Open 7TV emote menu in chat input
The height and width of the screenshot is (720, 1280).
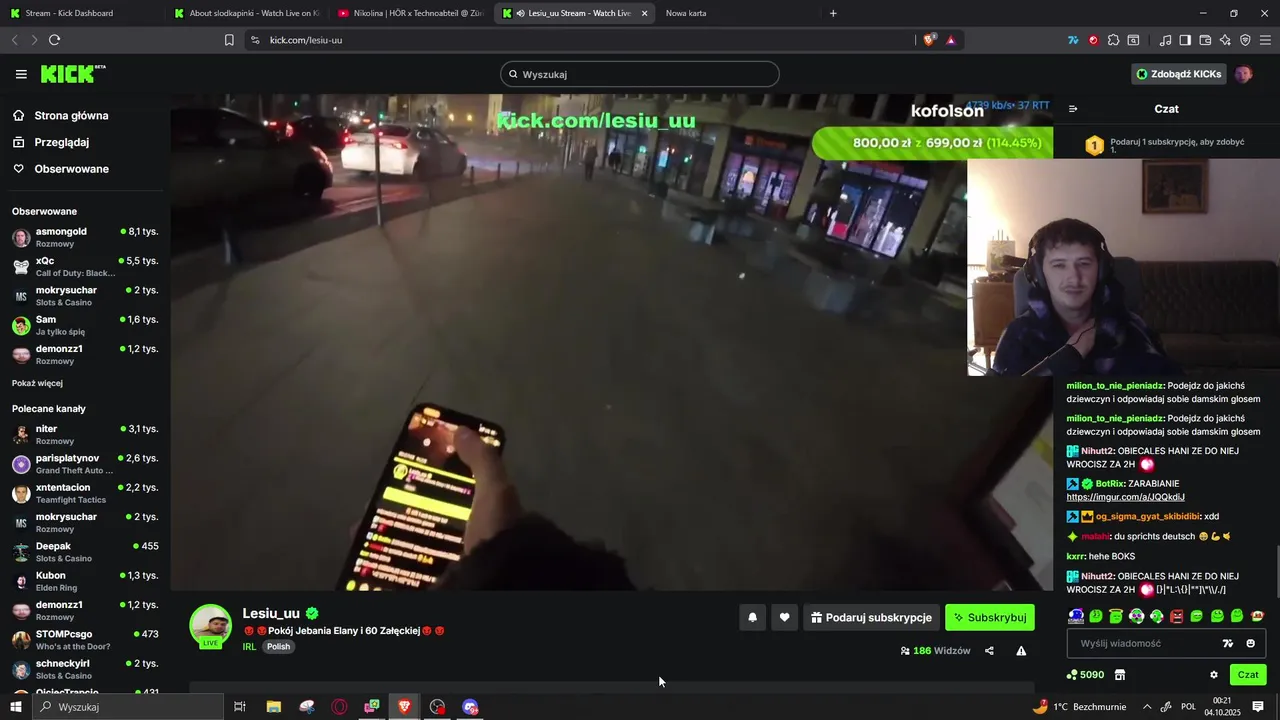pyautogui.click(x=1228, y=644)
